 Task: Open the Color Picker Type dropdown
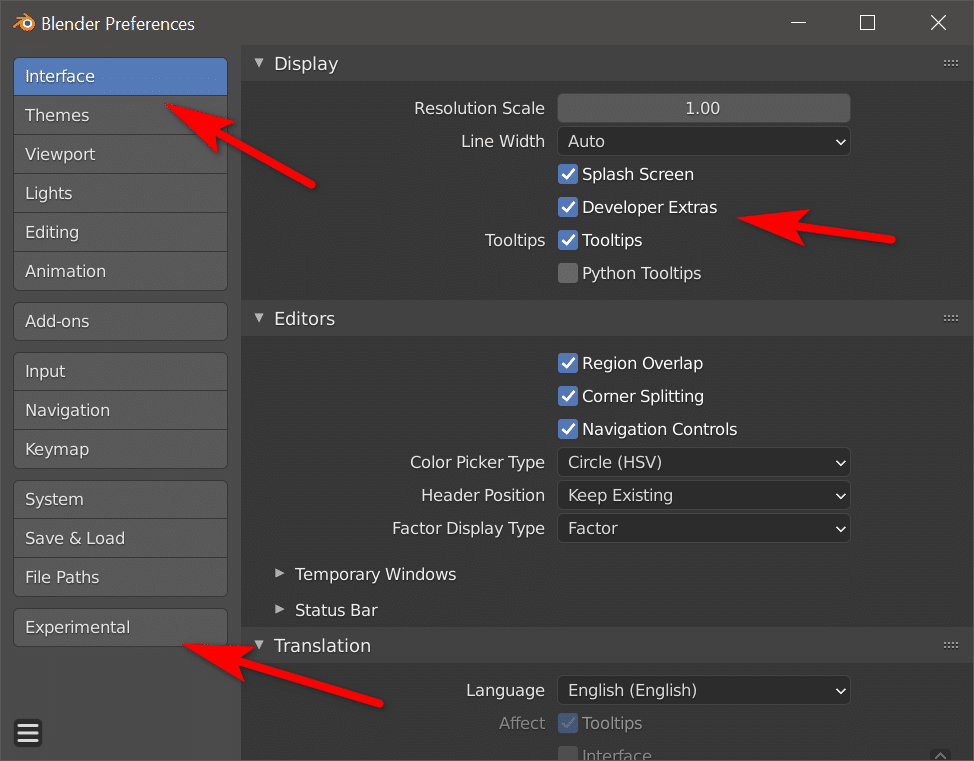(704, 462)
